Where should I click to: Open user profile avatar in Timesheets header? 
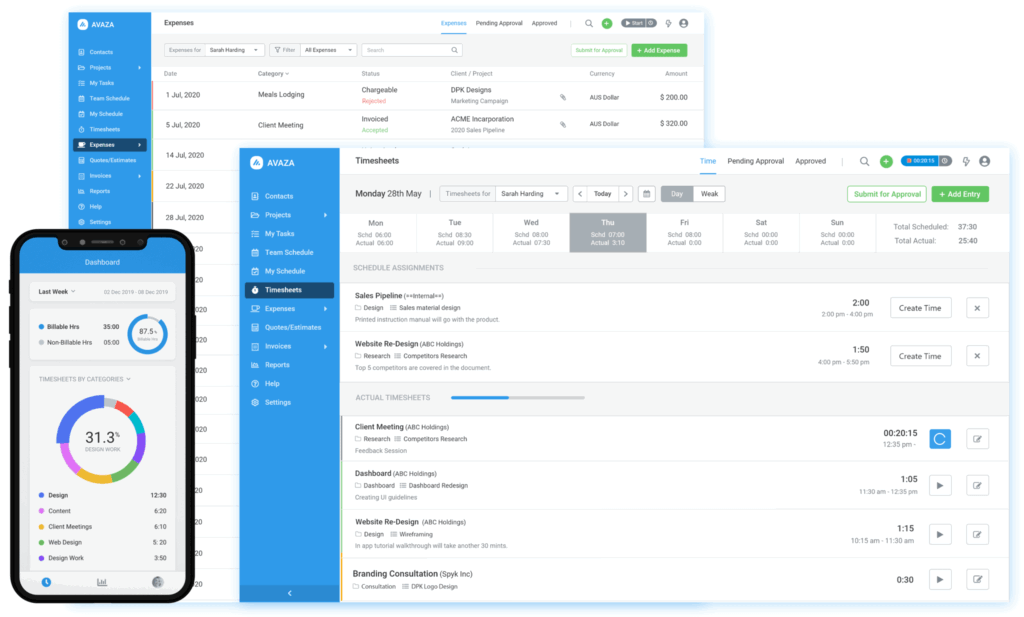(x=984, y=161)
